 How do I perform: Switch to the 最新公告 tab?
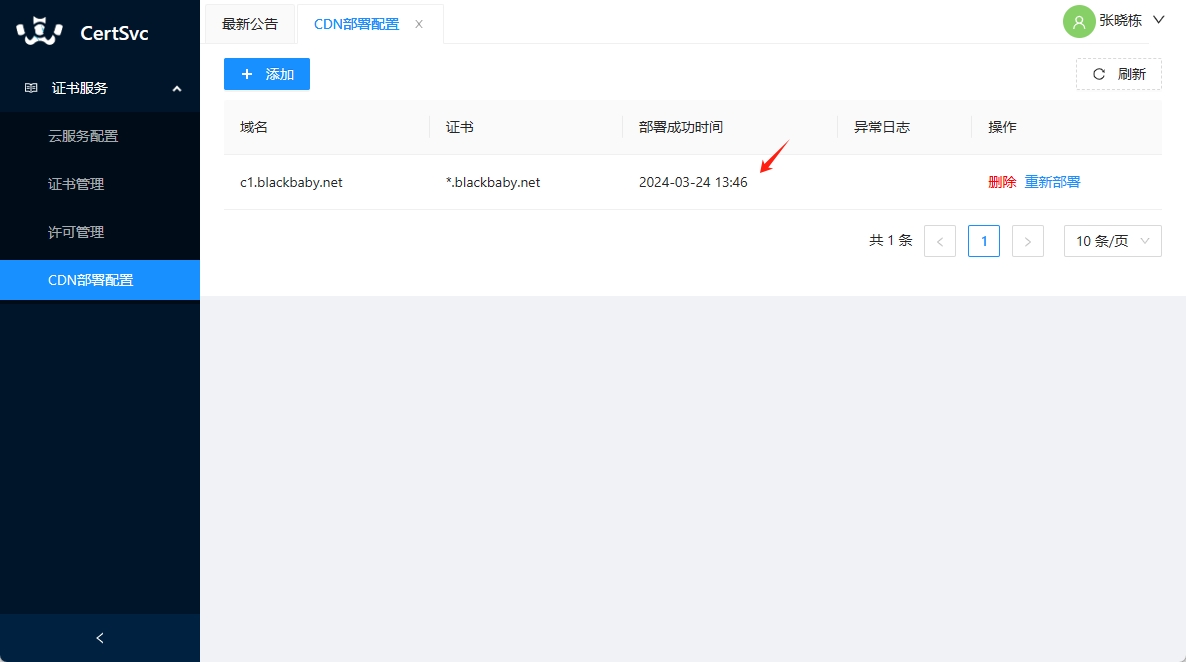coord(249,23)
